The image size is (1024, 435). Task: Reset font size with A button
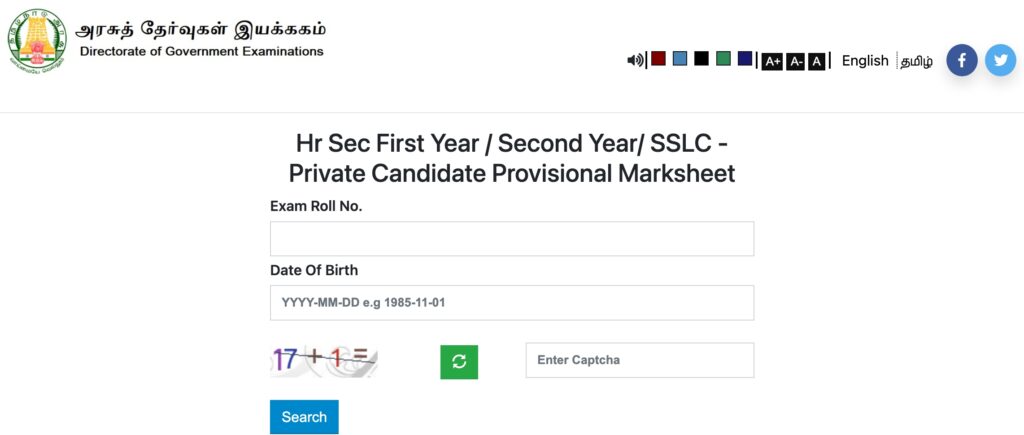[816, 61]
